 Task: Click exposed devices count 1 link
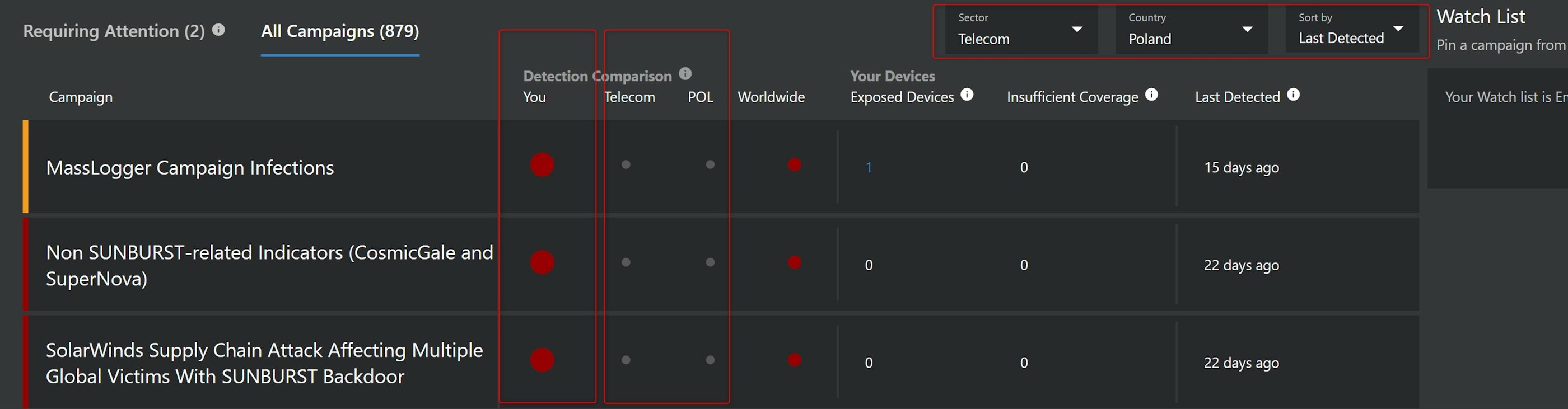click(869, 168)
